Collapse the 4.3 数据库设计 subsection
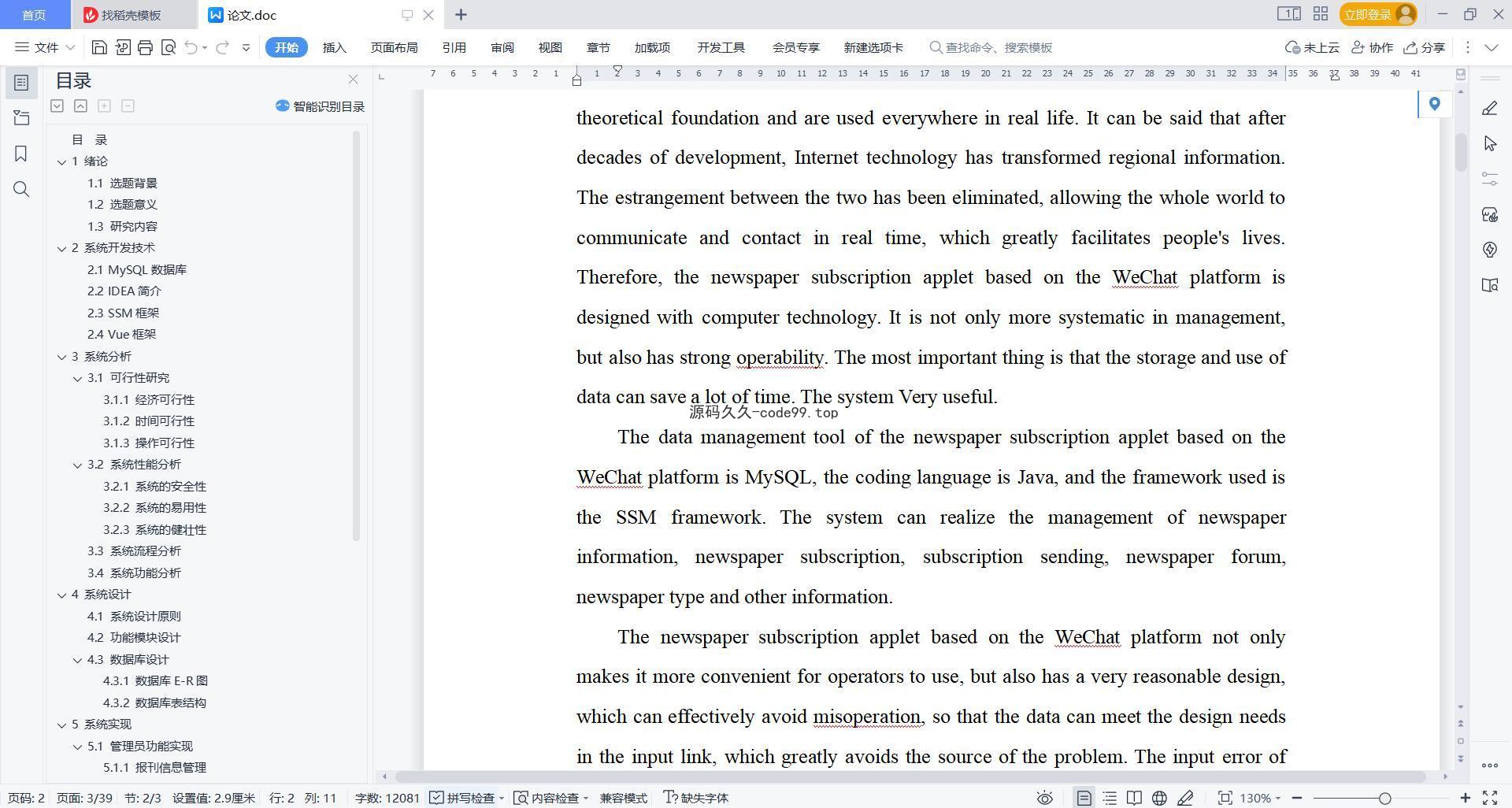The width and height of the screenshot is (1512, 808). click(x=77, y=660)
